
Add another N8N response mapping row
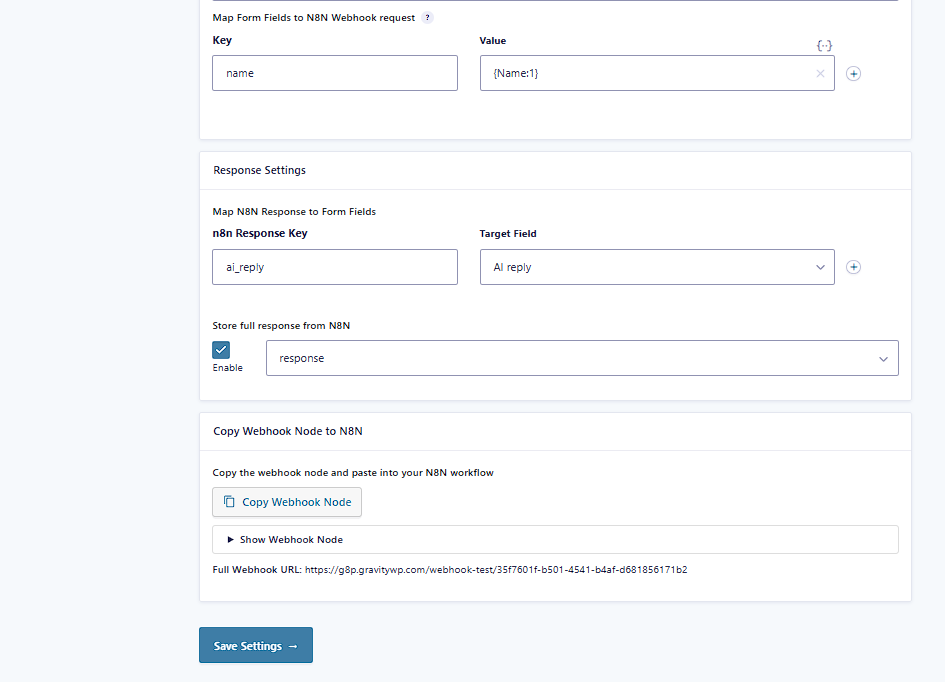[x=853, y=267]
